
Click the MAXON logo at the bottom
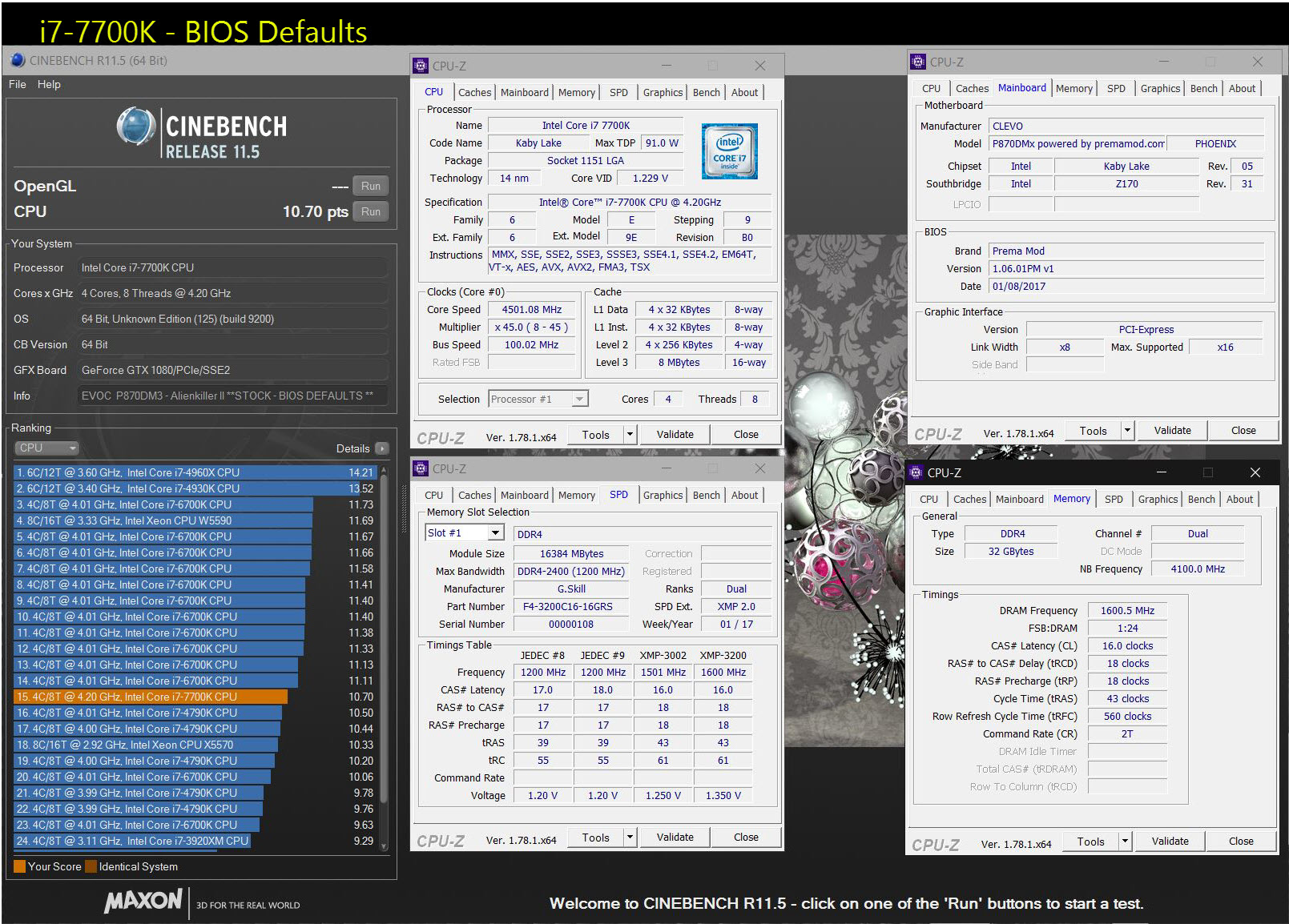[143, 902]
